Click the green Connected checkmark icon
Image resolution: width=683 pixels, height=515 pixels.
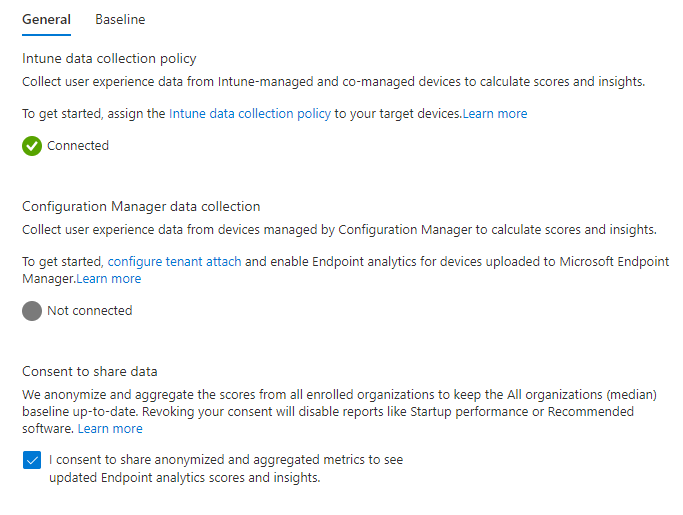pos(32,146)
